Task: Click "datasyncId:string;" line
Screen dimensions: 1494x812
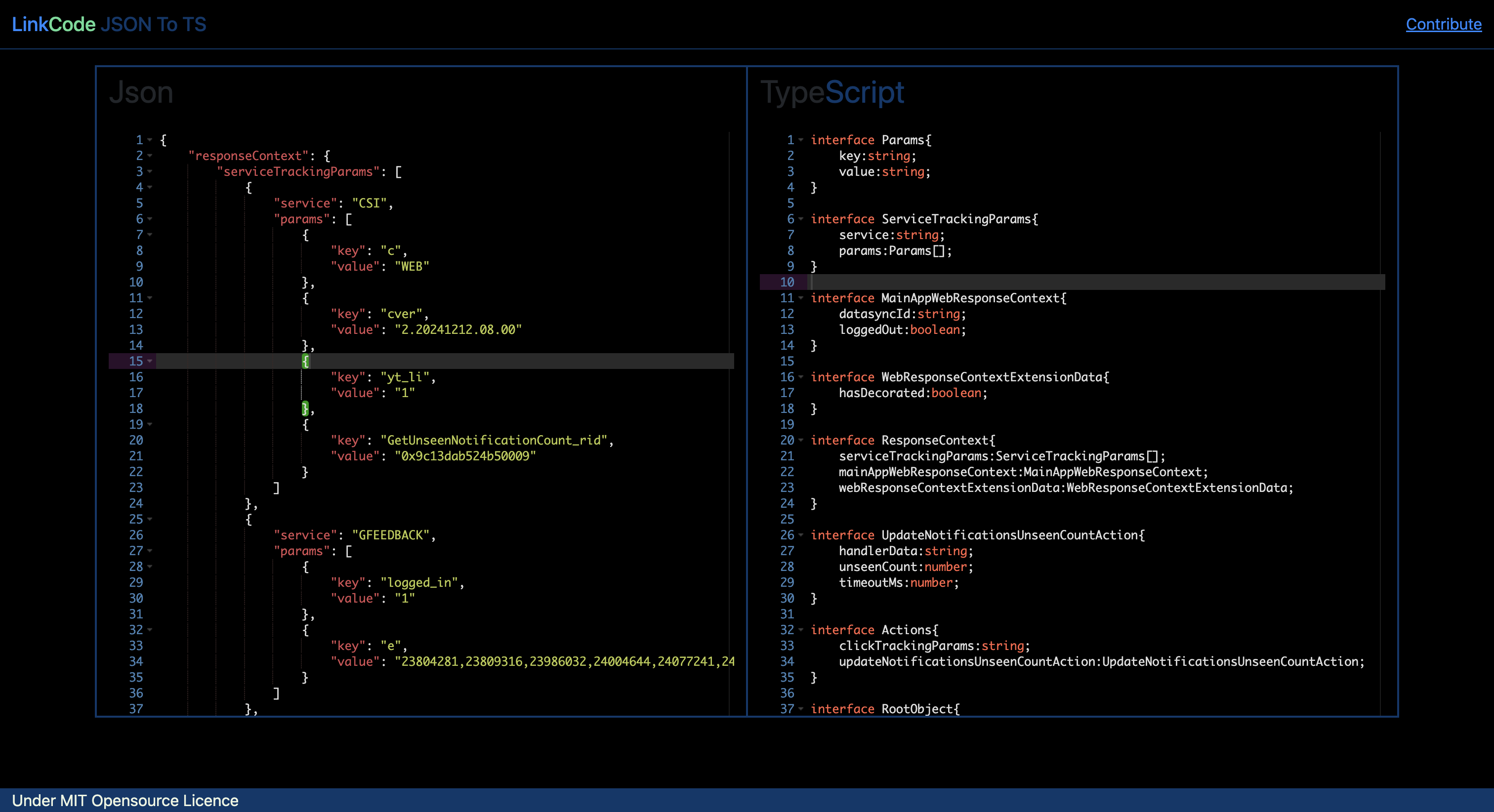Action: [x=903, y=314]
